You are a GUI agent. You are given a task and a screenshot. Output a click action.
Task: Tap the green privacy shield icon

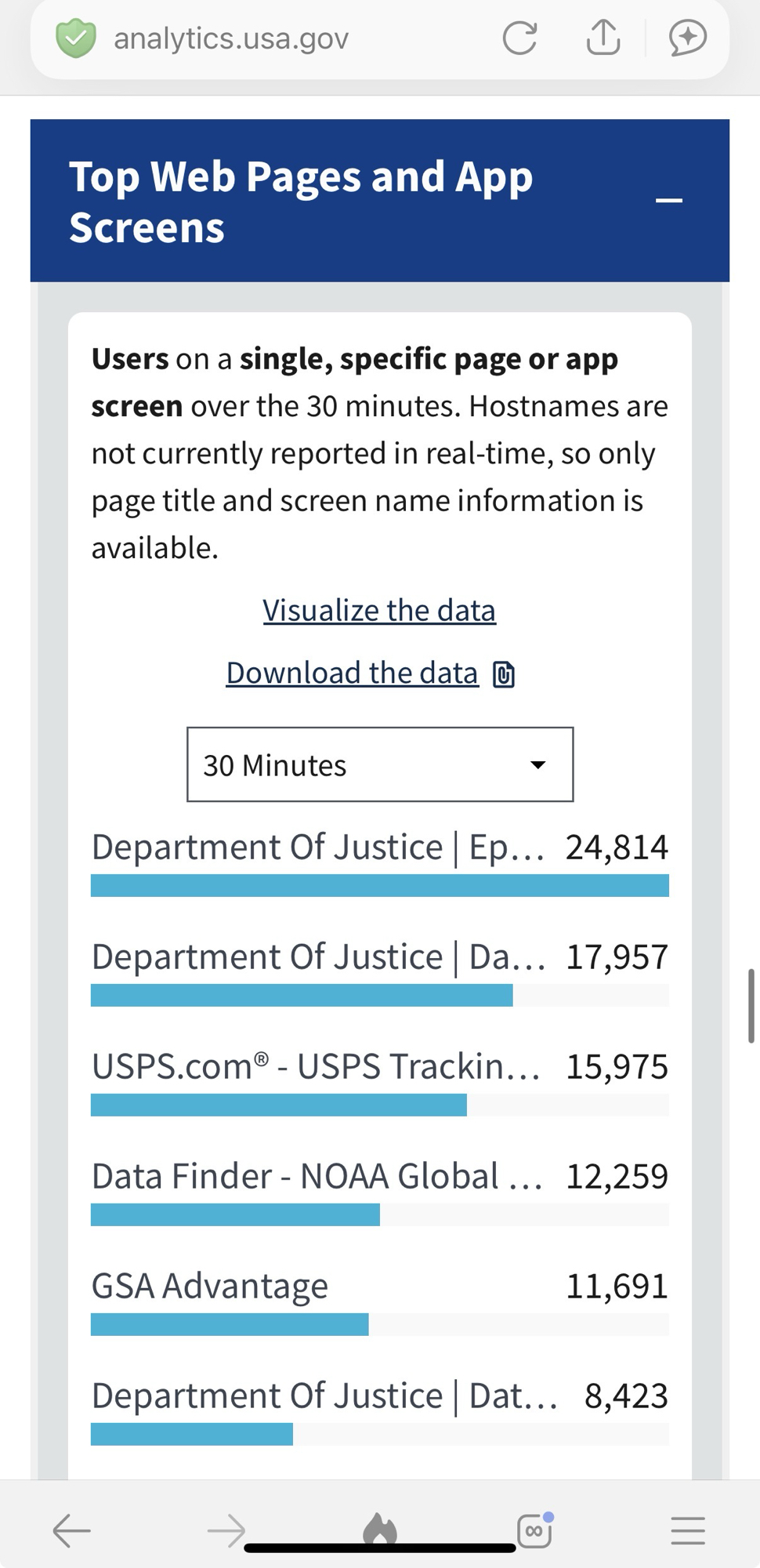click(x=75, y=38)
